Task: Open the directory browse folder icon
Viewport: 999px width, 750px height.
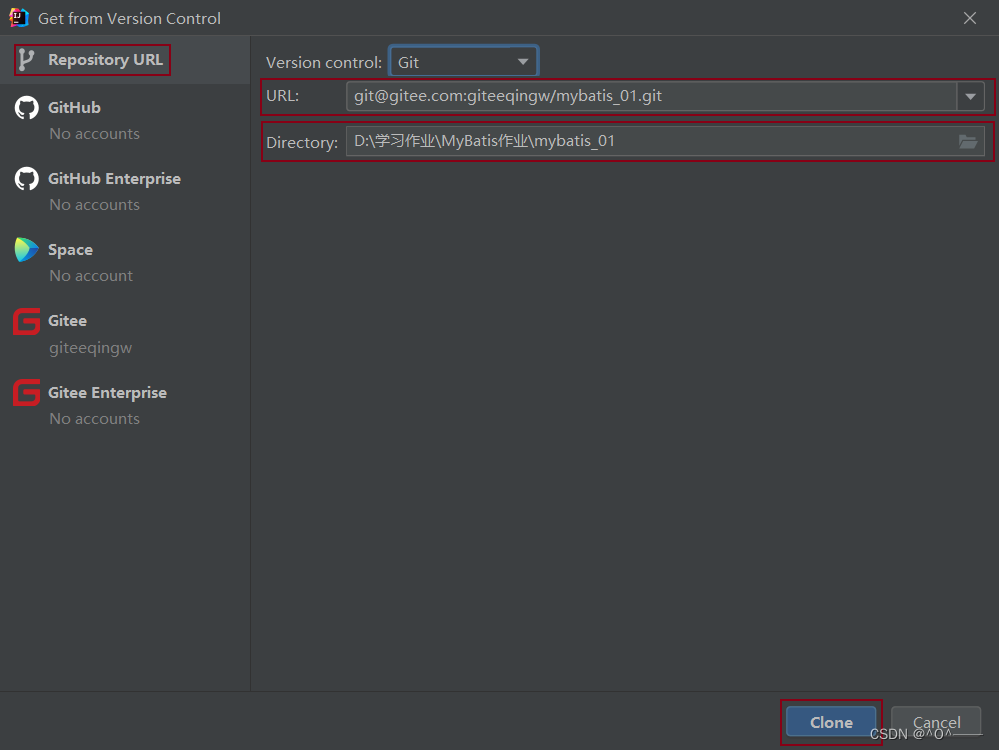Action: [x=967, y=142]
